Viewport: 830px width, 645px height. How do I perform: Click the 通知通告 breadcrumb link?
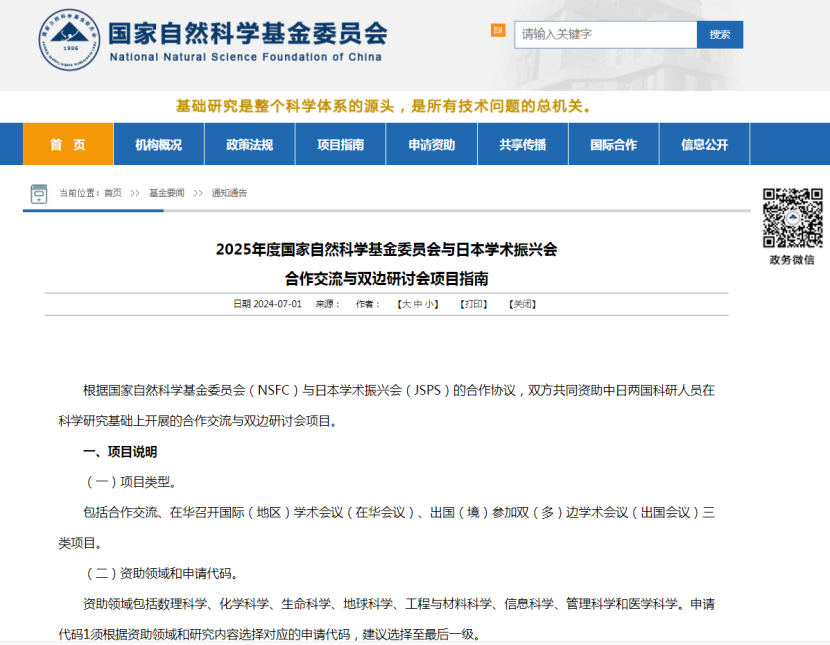pos(228,193)
